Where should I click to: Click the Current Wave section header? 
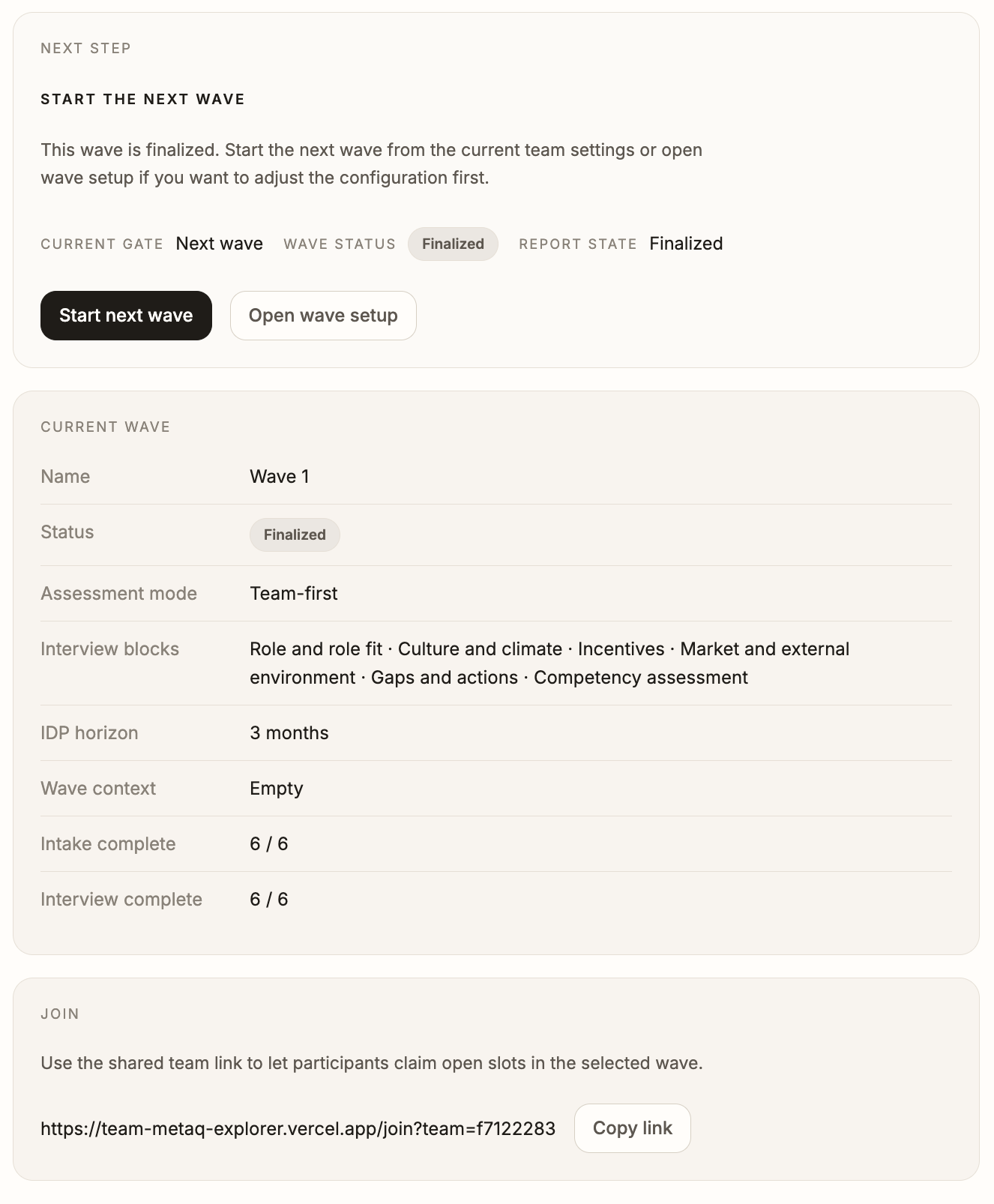click(106, 427)
